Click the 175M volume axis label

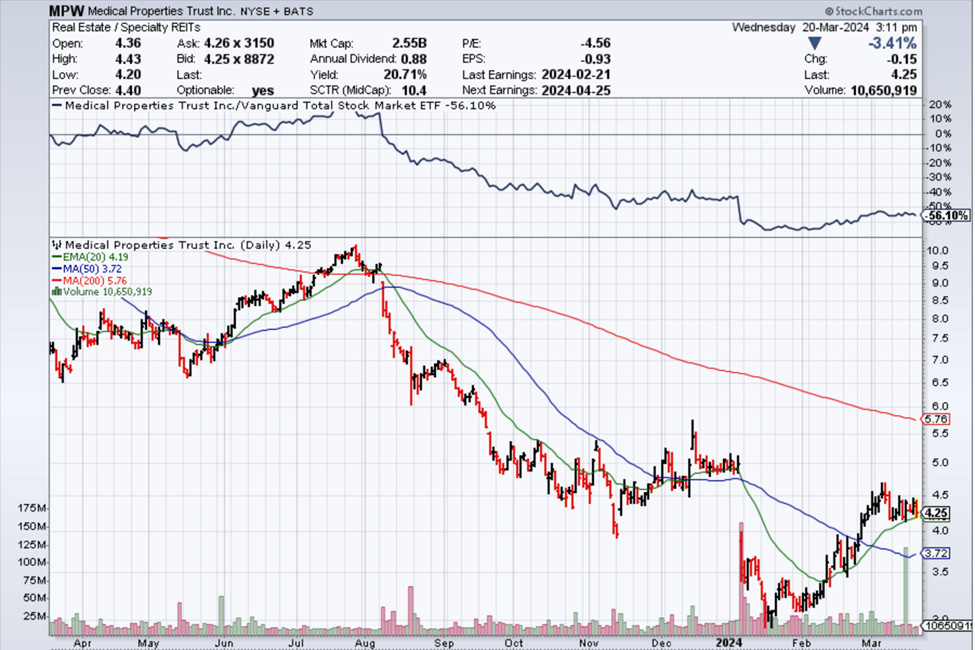pos(32,508)
